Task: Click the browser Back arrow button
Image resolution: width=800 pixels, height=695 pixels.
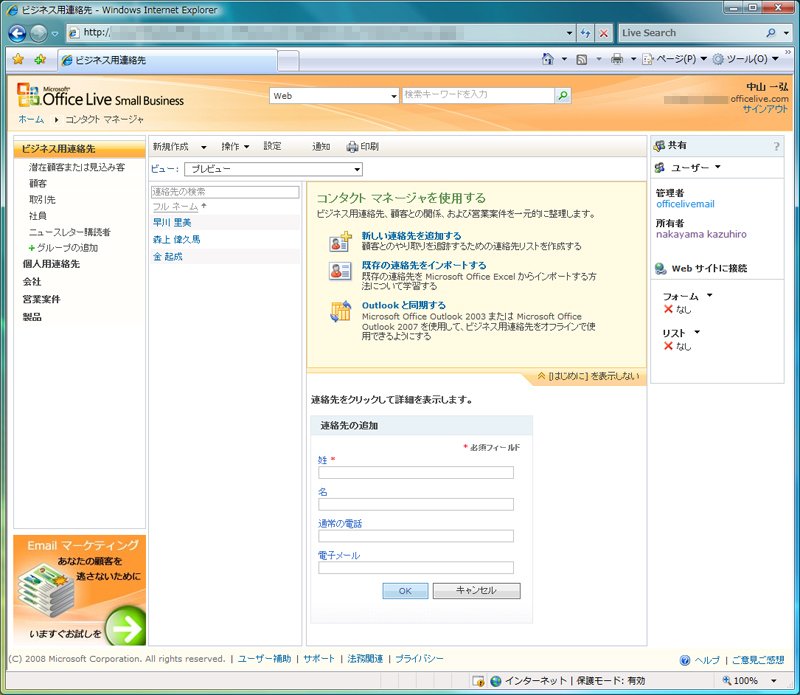Action: [17, 33]
